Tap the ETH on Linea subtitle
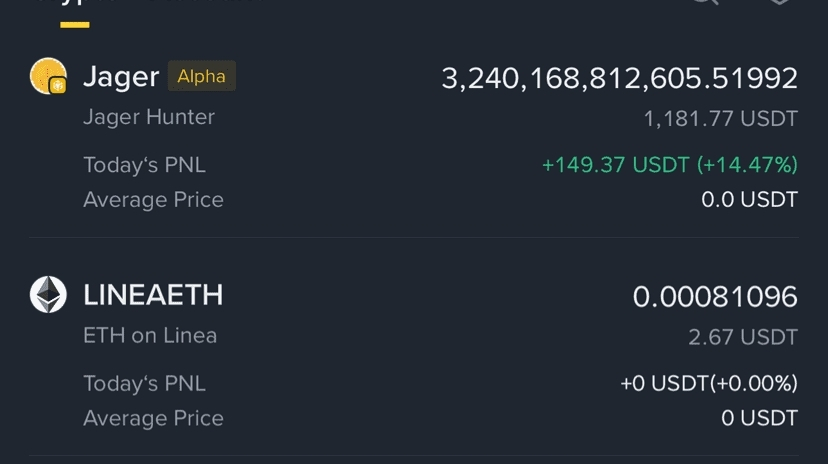 point(150,335)
